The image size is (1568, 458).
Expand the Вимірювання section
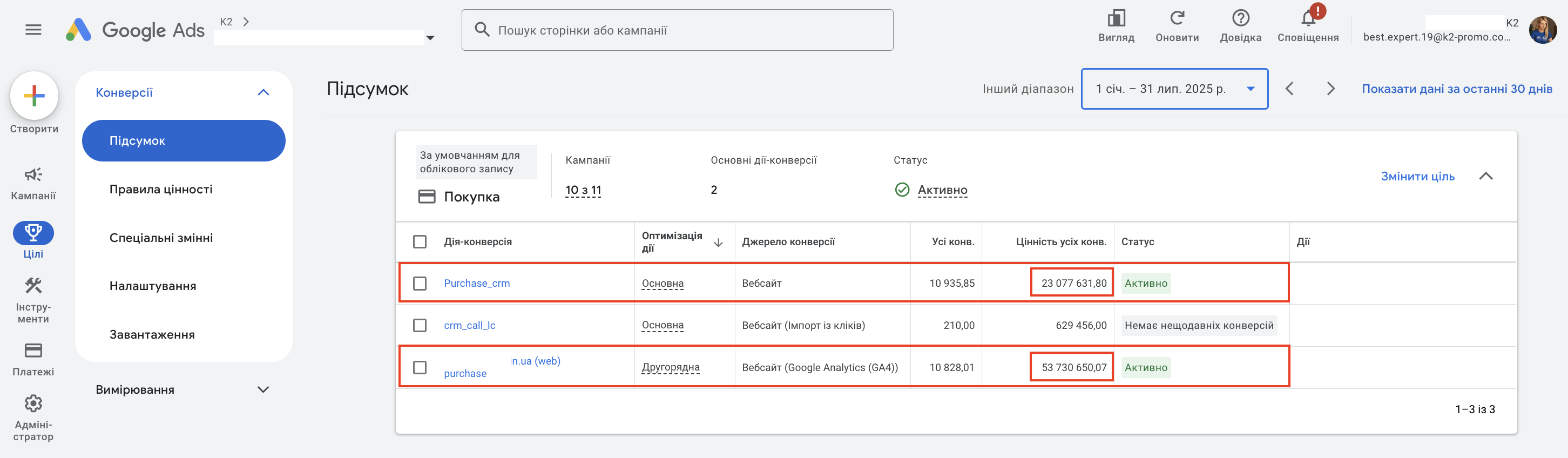click(263, 390)
